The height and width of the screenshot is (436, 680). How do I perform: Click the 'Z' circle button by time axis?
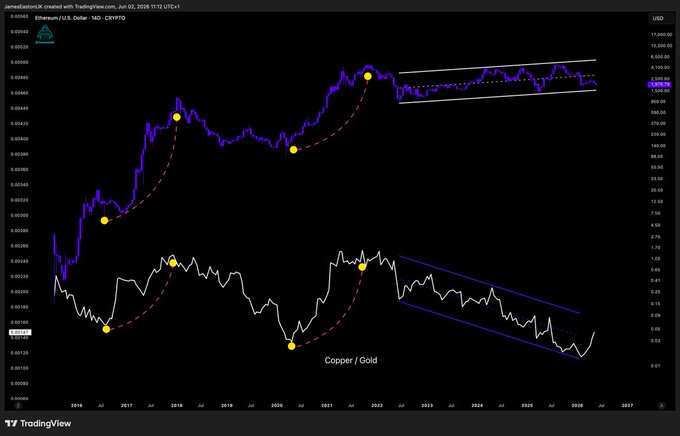(18, 406)
